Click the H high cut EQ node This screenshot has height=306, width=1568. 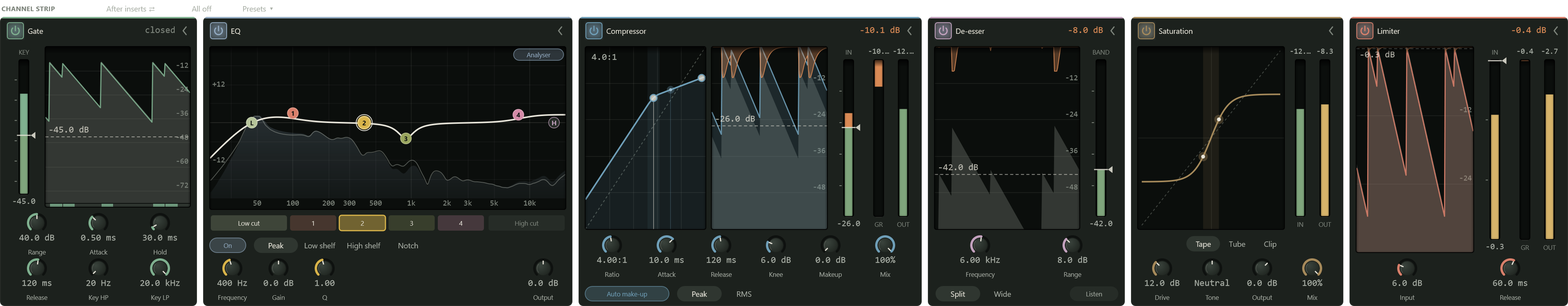554,123
